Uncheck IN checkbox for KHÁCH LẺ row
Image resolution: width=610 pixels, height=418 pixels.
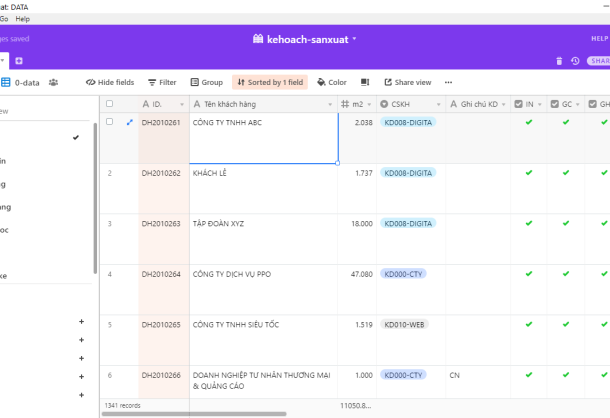pos(529,173)
